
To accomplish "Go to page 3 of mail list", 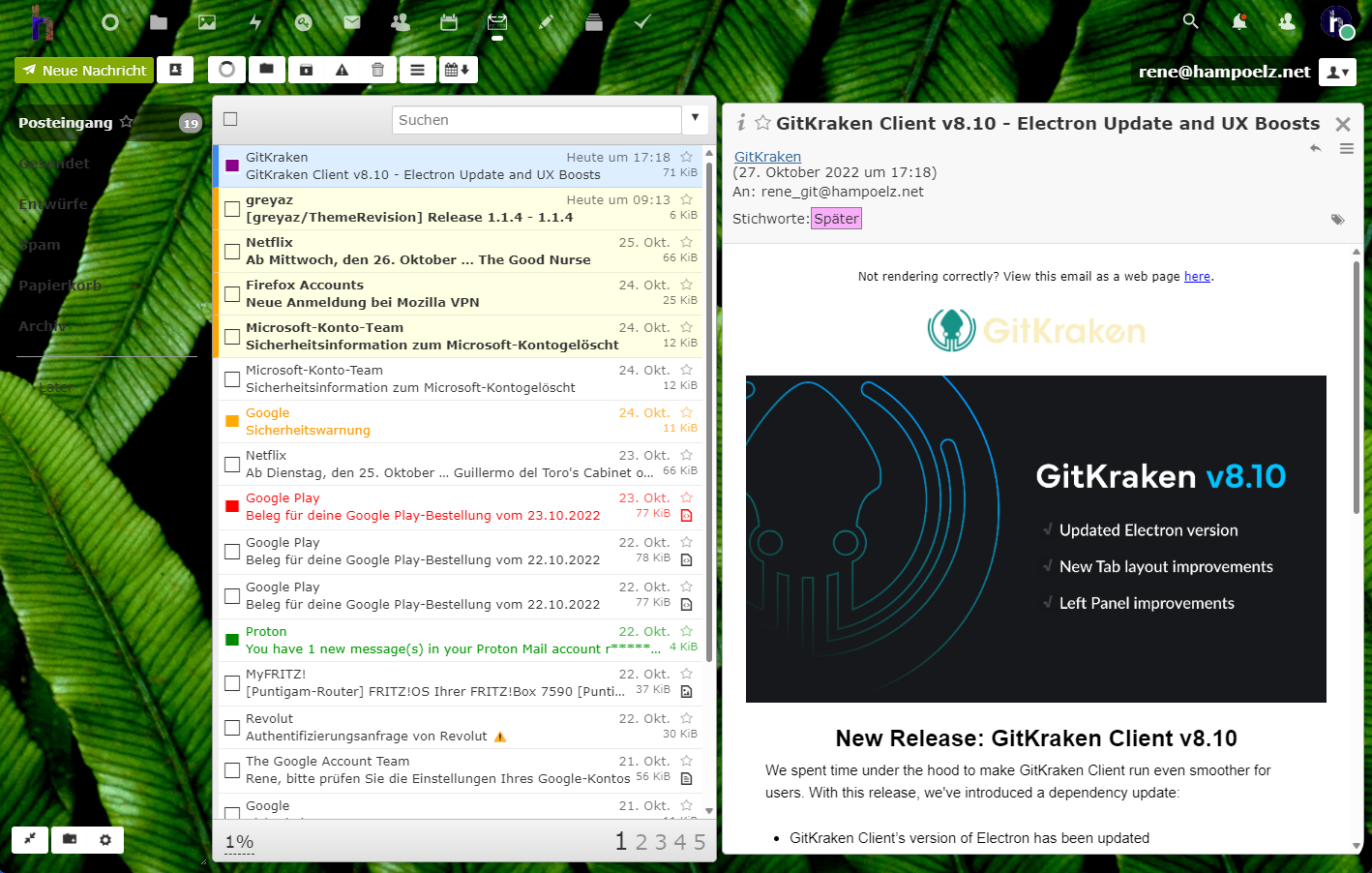I will click(x=661, y=842).
